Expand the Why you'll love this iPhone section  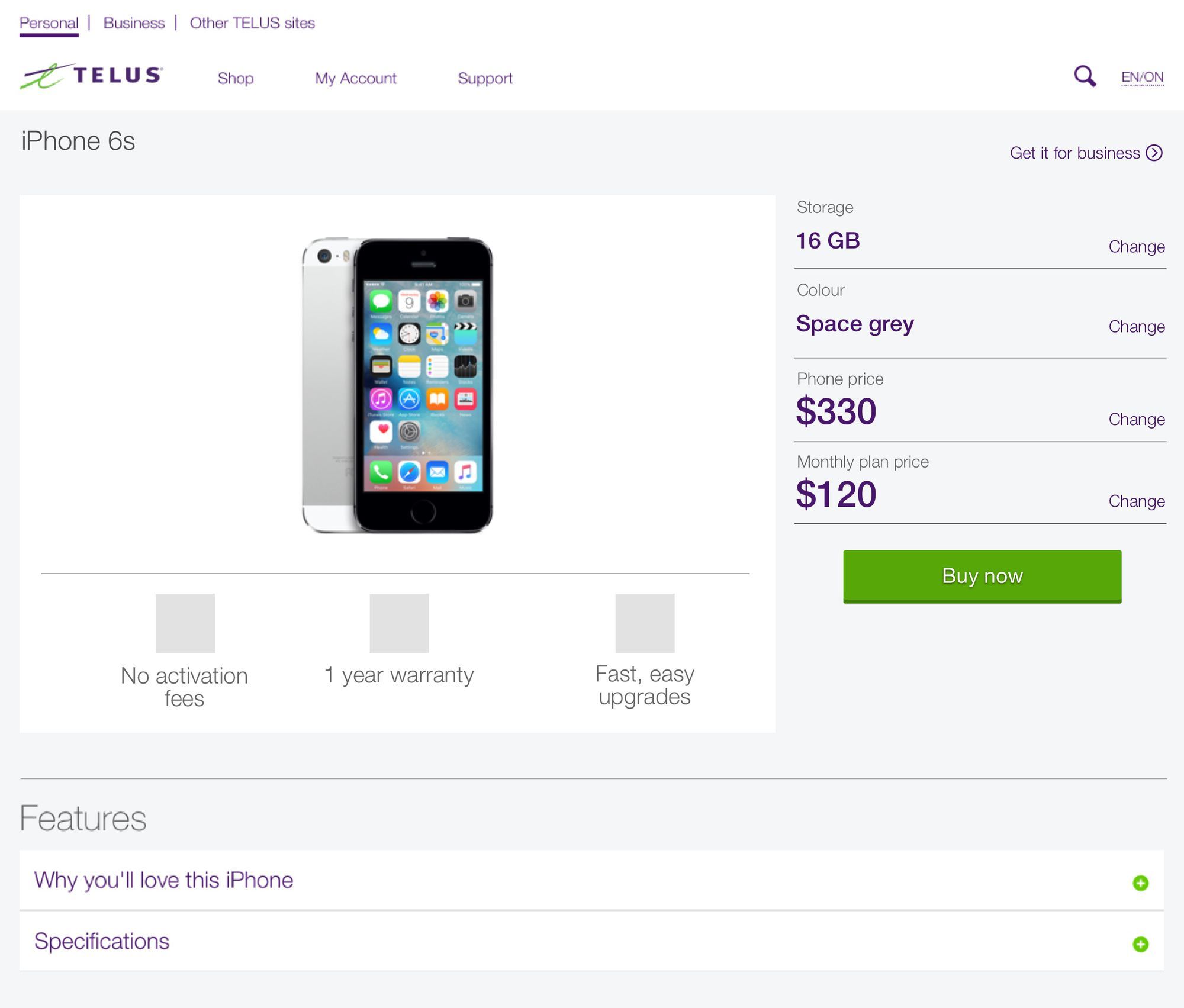[1142, 881]
